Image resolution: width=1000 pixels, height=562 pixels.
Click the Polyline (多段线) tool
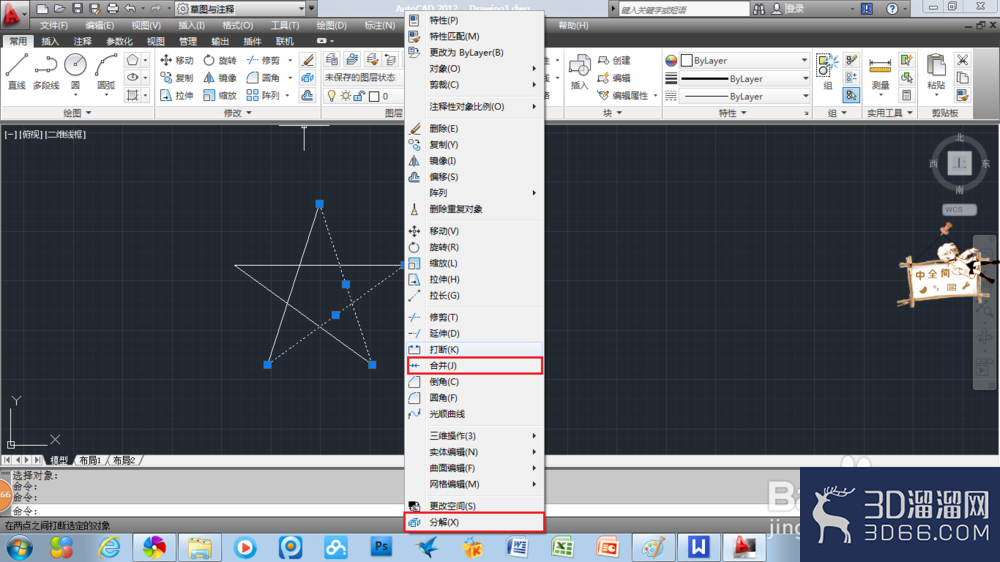[x=45, y=71]
